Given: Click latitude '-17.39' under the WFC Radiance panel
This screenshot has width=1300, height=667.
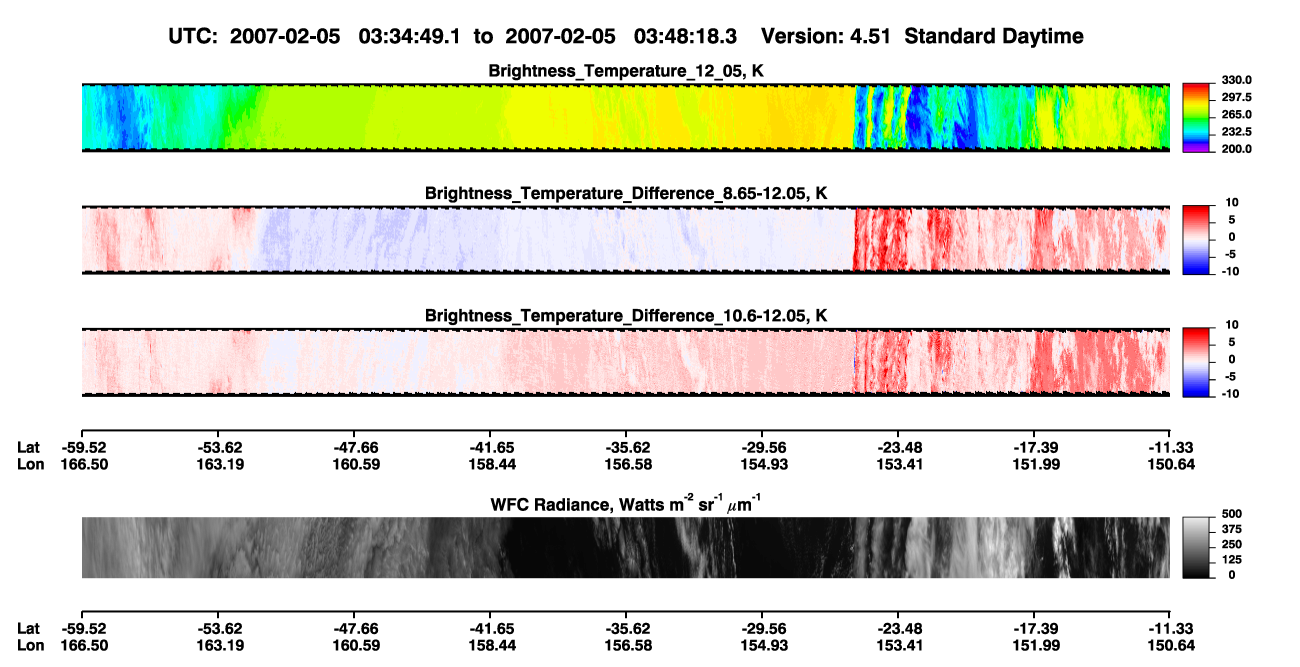Looking at the screenshot, I should [1034, 629].
